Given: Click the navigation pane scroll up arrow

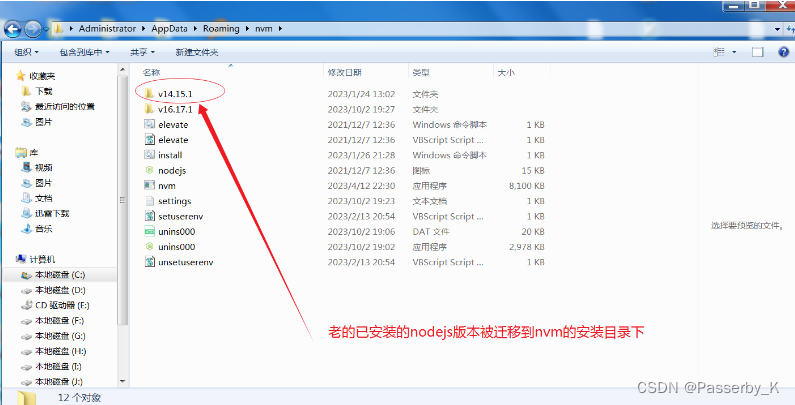Looking at the screenshot, I should (x=122, y=69).
